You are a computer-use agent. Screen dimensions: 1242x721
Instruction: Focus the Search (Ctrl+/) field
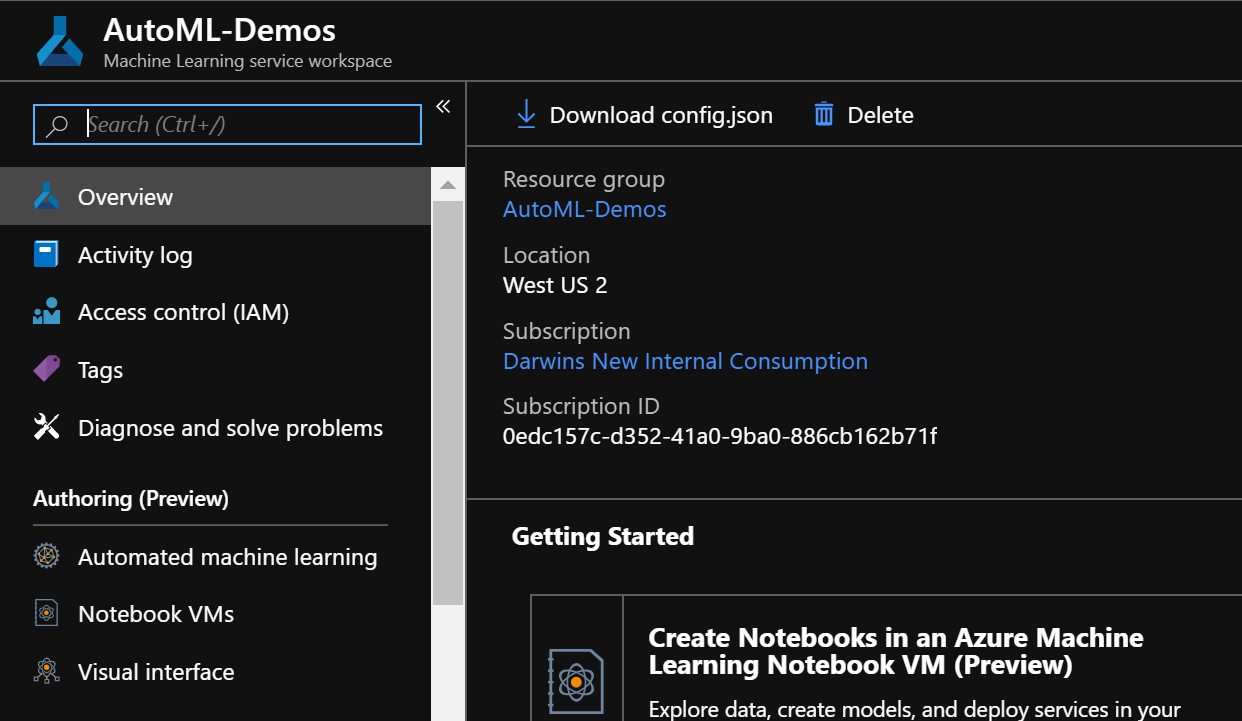(x=228, y=125)
